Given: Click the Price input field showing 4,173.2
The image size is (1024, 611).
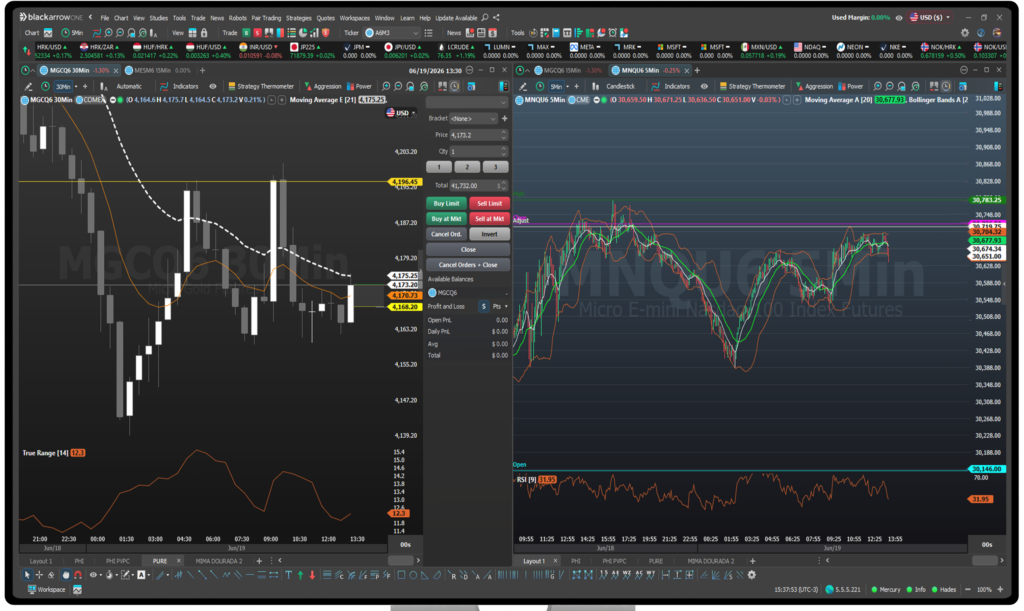Looking at the screenshot, I should click(478, 135).
